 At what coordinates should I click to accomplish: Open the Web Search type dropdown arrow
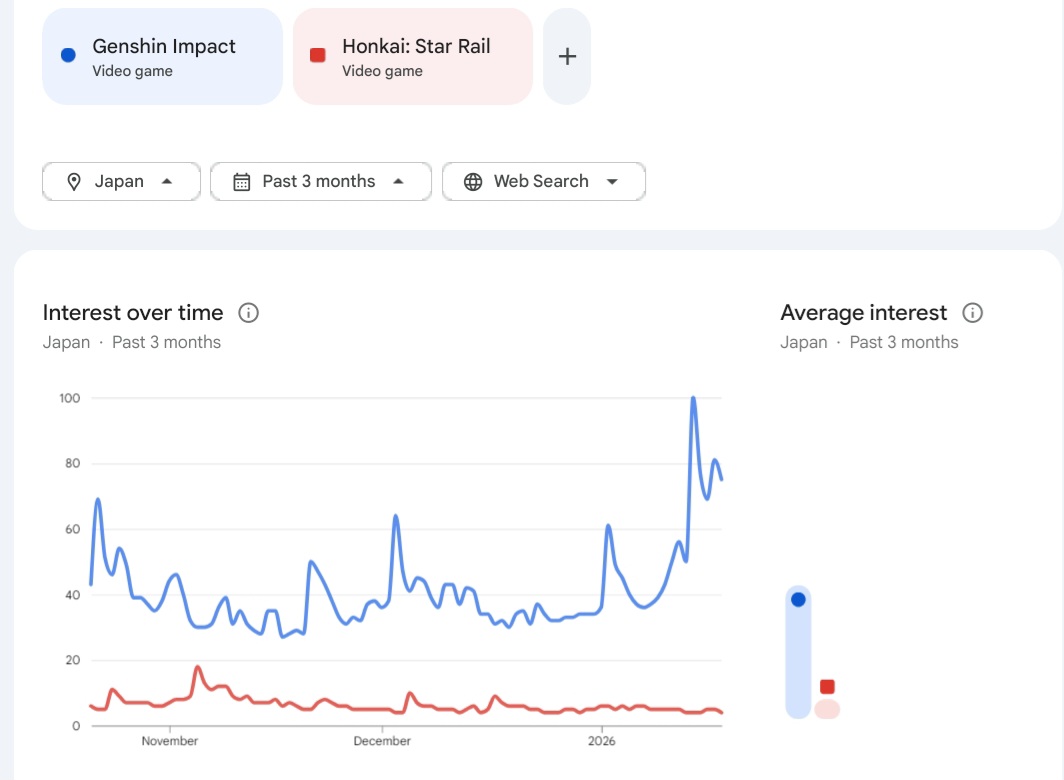click(612, 181)
